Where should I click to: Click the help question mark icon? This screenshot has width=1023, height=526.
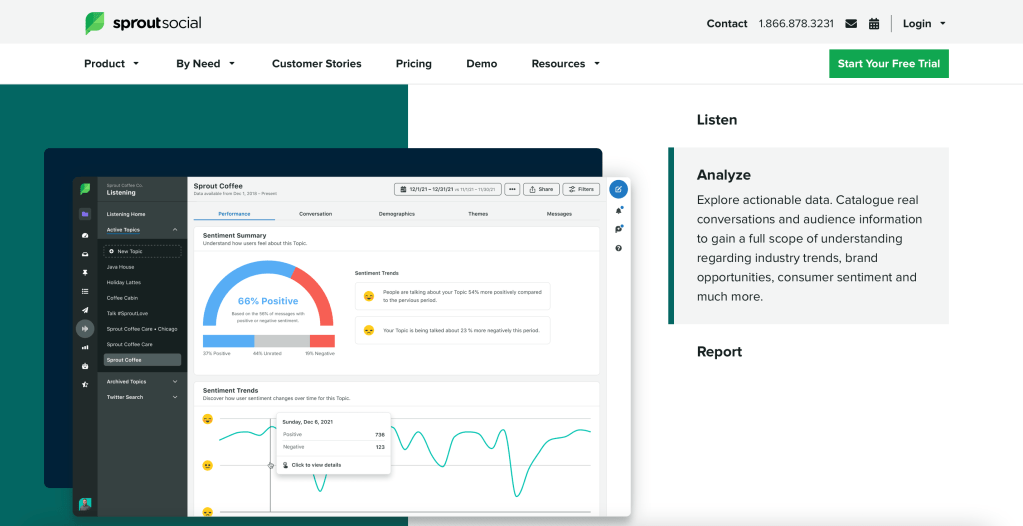618,248
